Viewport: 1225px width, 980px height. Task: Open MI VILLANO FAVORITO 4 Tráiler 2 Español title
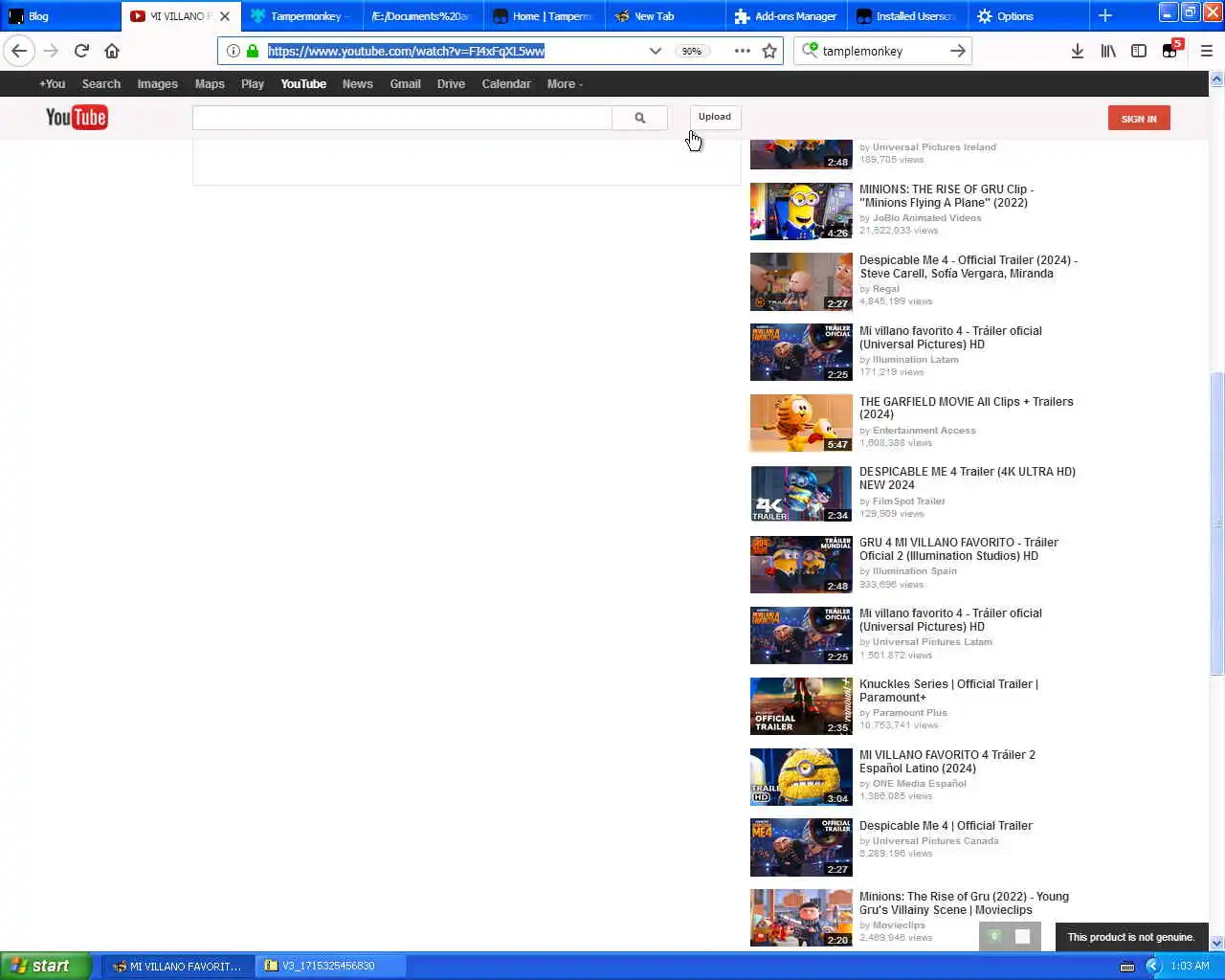point(947,761)
